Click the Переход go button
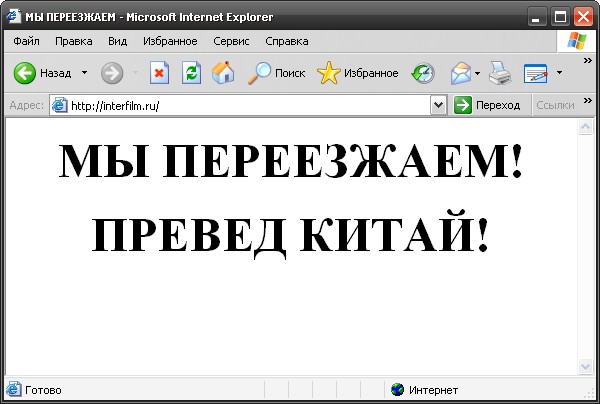The image size is (600, 404). pos(487,105)
